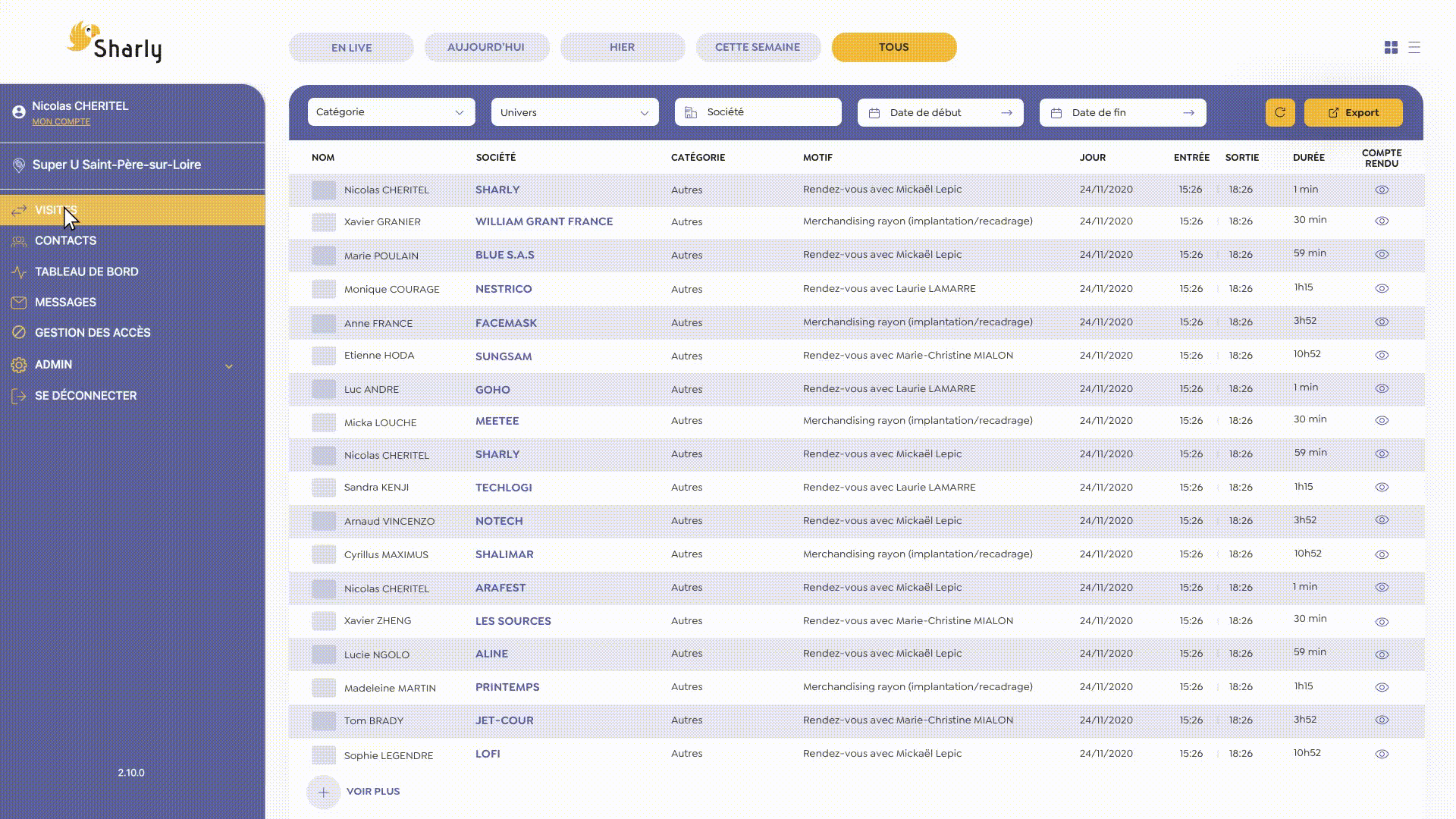Image resolution: width=1456 pixels, height=819 pixels.
Task: Click the refresh icon button
Action: click(1280, 112)
